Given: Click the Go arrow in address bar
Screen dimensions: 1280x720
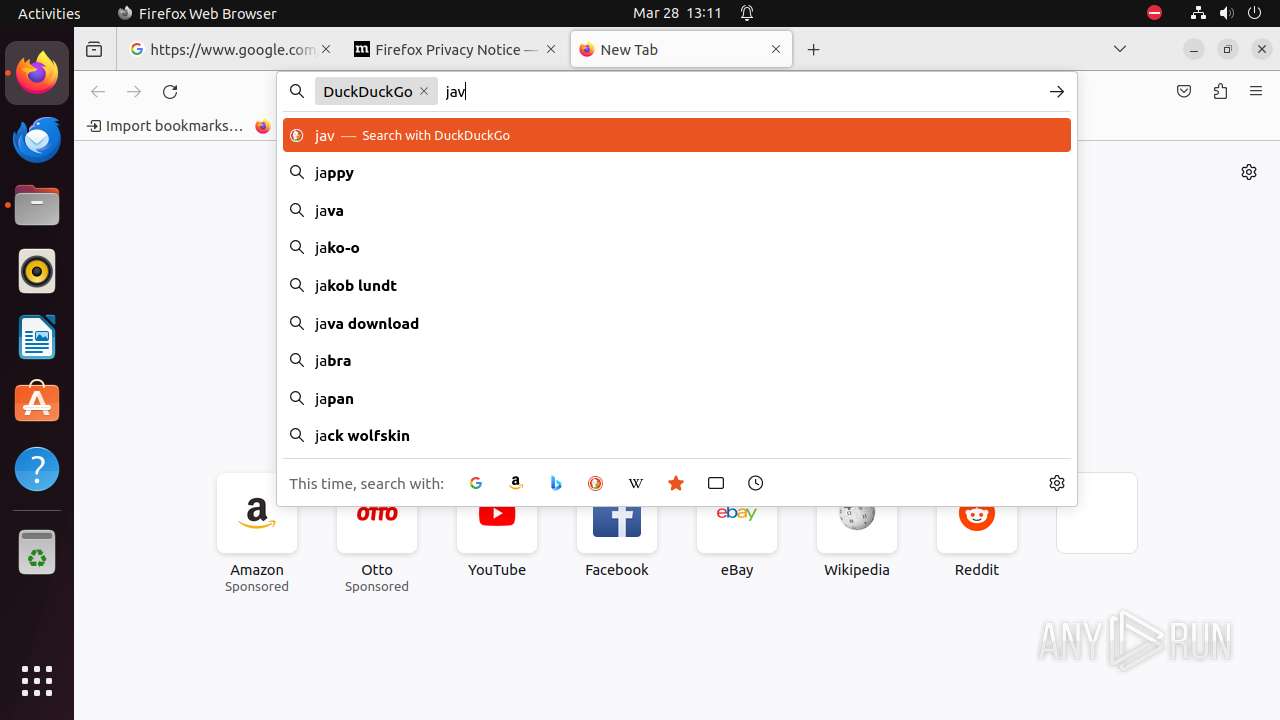Looking at the screenshot, I should [1056, 92].
